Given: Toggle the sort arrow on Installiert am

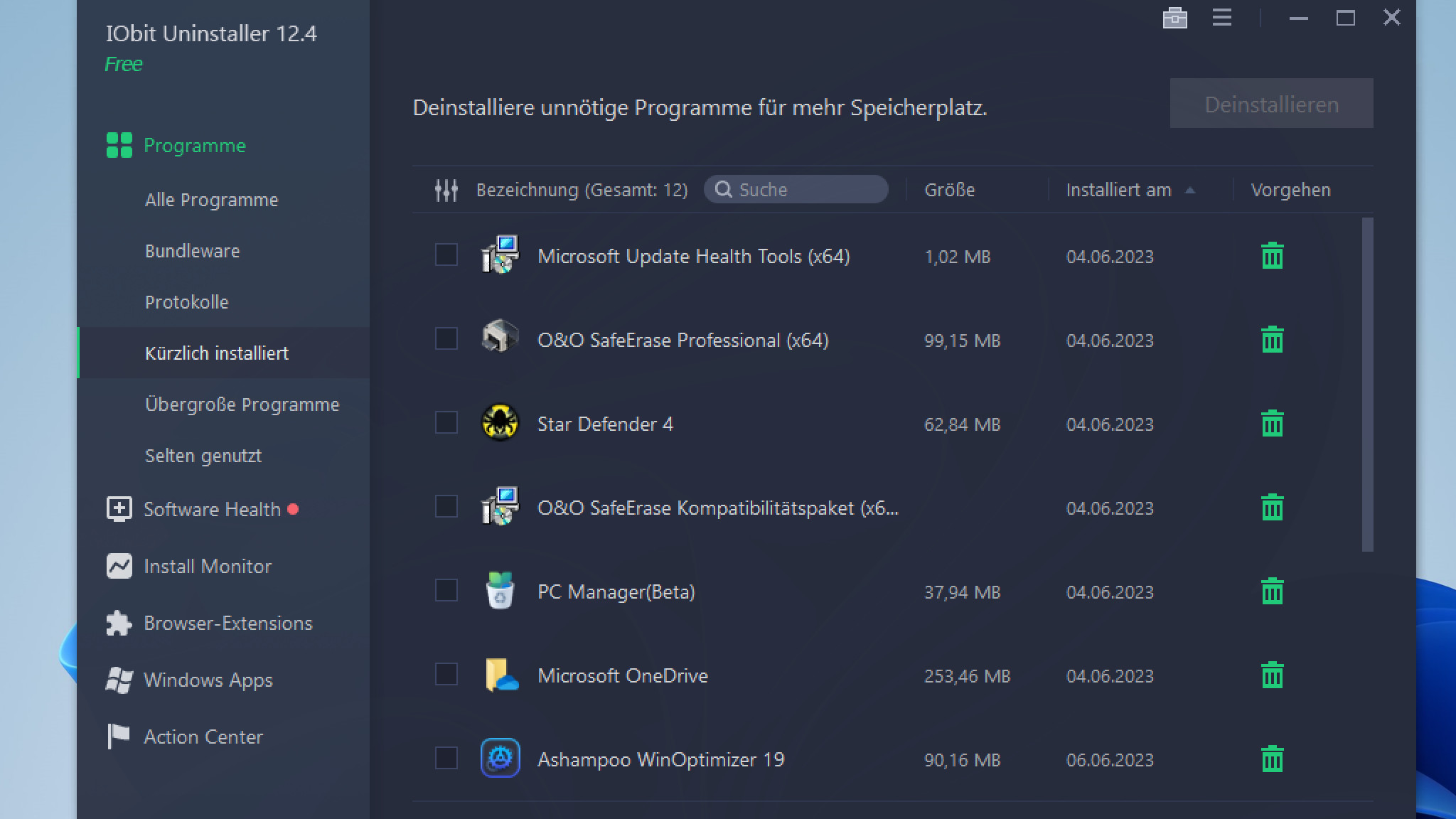Looking at the screenshot, I should point(1190,191).
